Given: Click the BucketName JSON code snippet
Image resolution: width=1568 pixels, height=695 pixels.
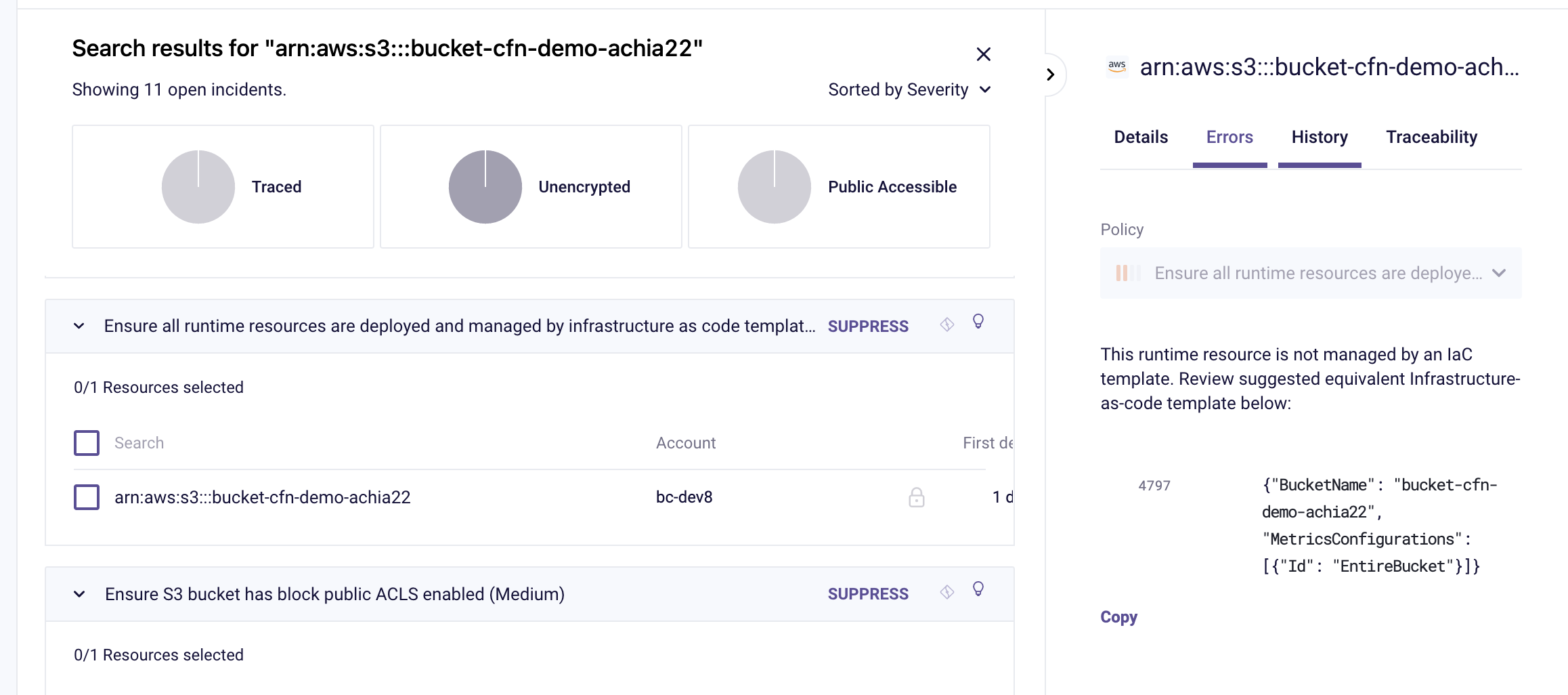Looking at the screenshot, I should pyautogui.click(x=1380, y=526).
